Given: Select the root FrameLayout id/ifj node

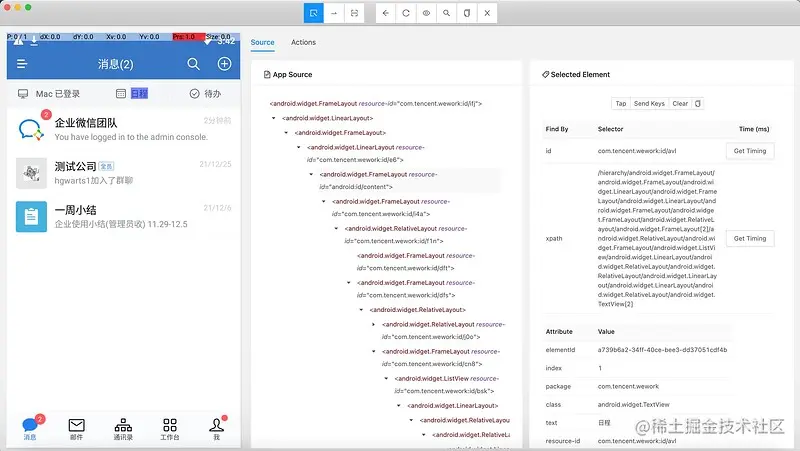Looking at the screenshot, I should click(376, 104).
